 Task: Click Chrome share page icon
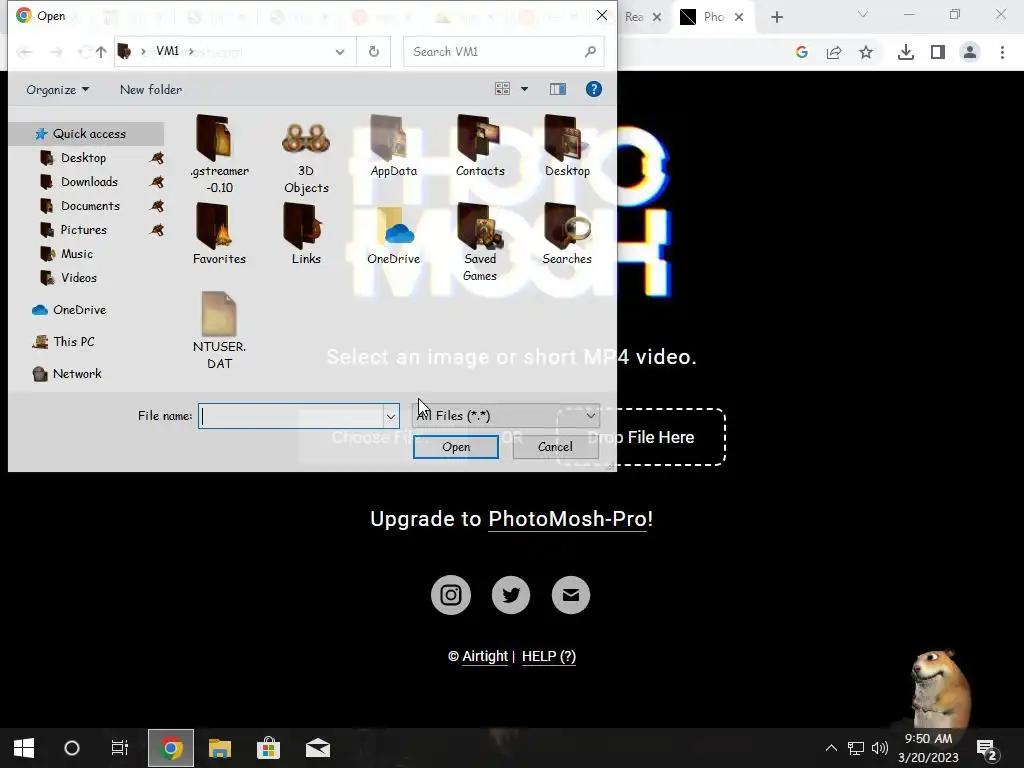click(834, 52)
